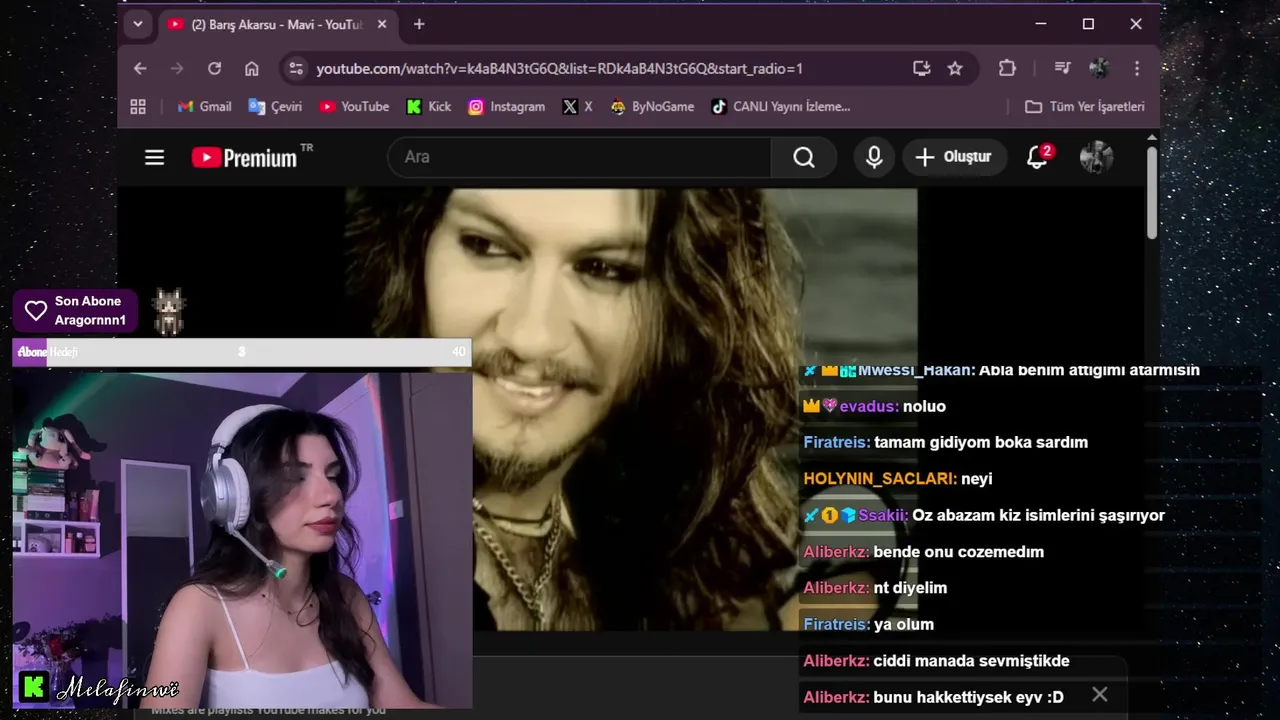Open the X bookmark
Image resolution: width=1280 pixels, height=720 pixels.
577,106
